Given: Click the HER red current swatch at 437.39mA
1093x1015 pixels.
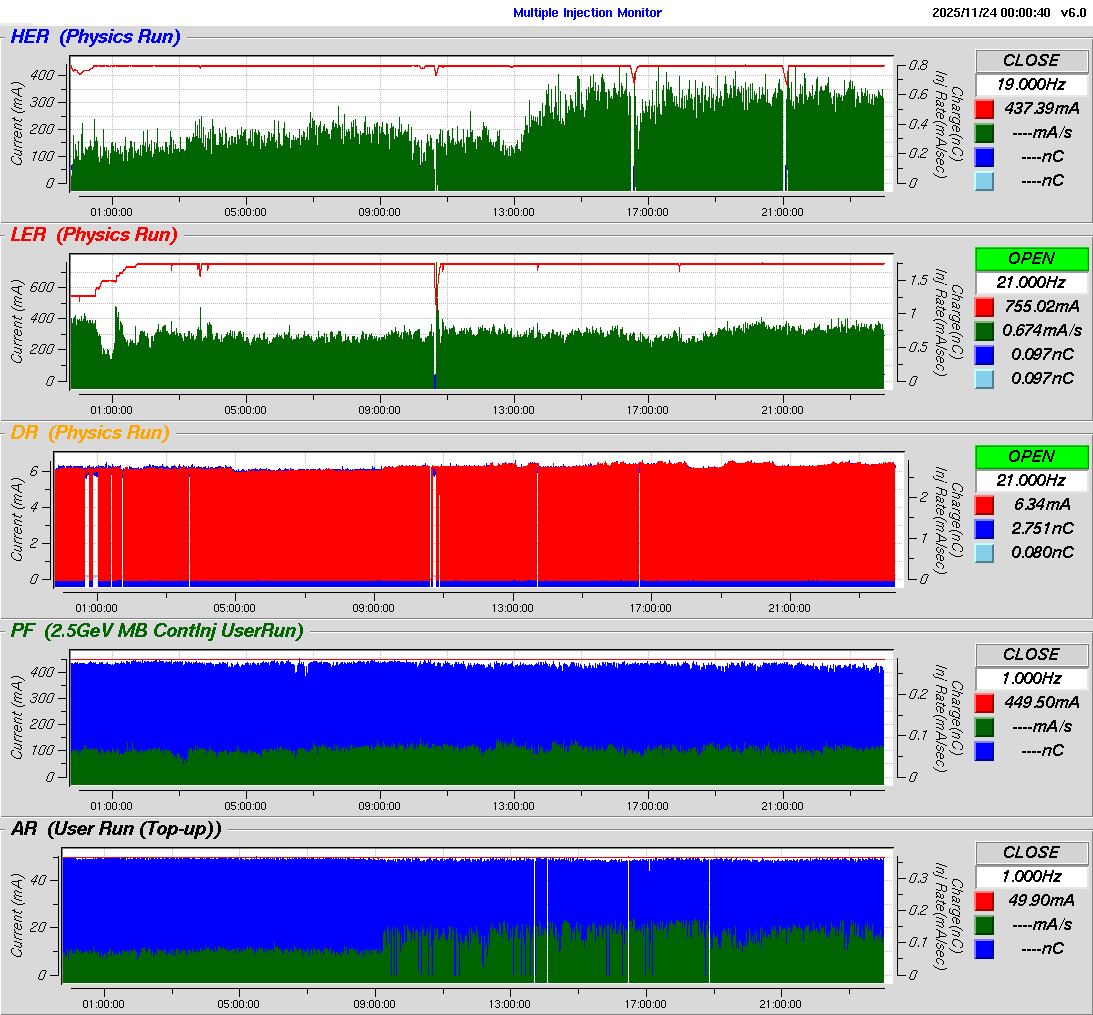Looking at the screenshot, I should tap(985, 108).
